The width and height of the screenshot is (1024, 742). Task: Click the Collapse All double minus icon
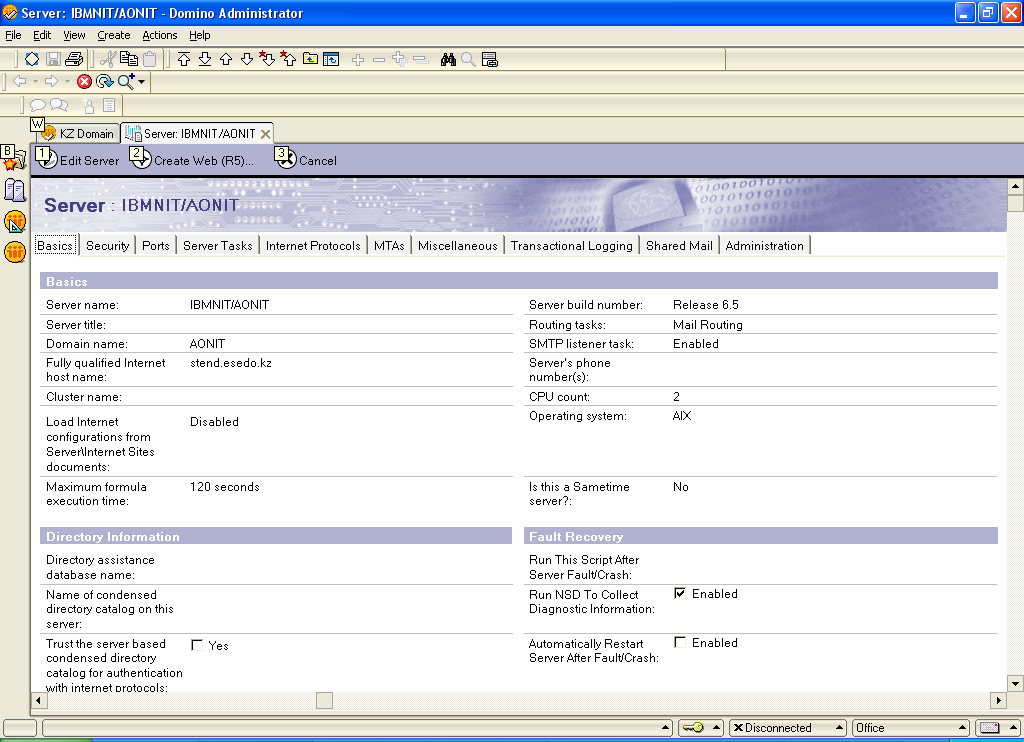pyautogui.click(x=421, y=60)
